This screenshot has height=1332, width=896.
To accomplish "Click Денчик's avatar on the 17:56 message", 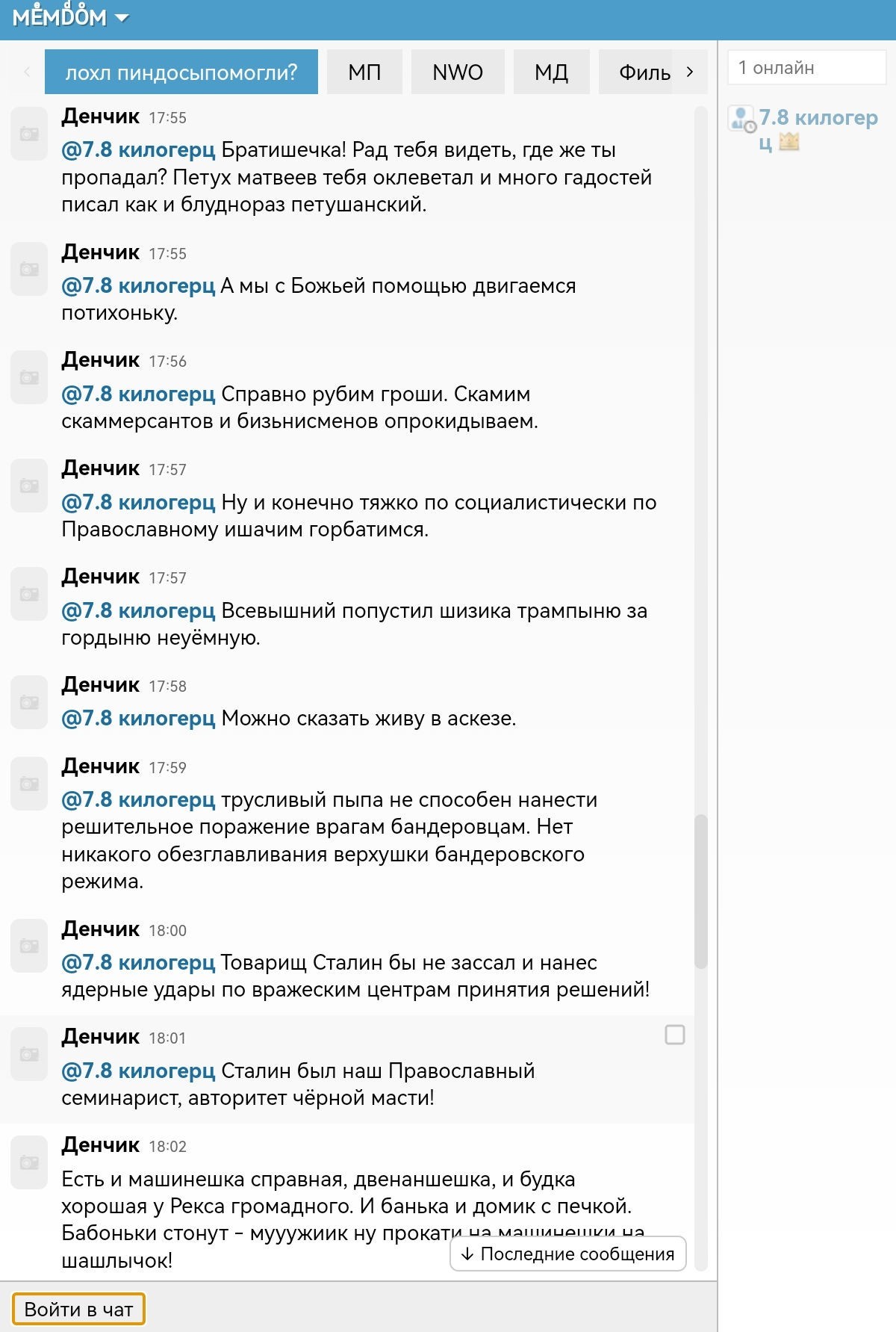I will [x=29, y=377].
